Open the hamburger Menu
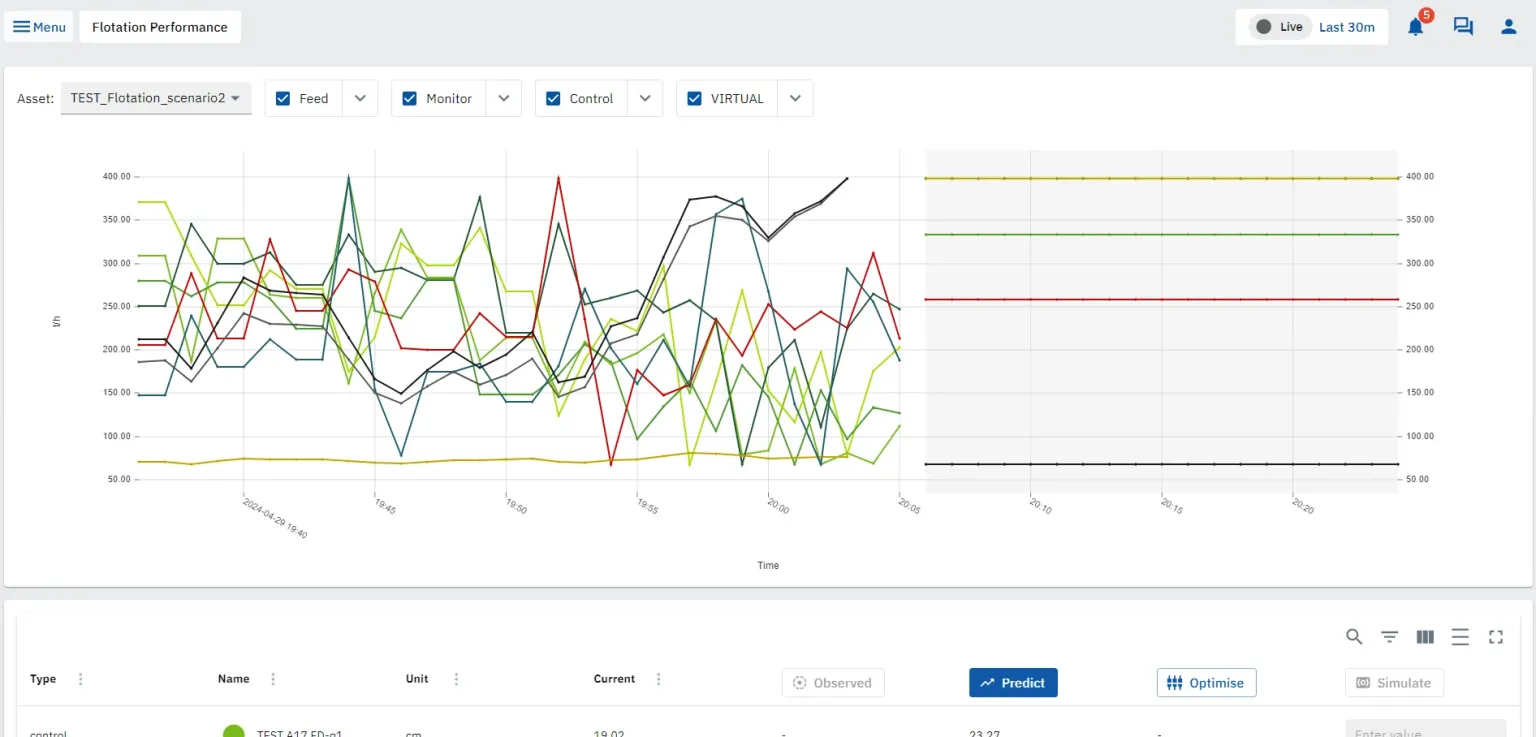The height and width of the screenshot is (737, 1536). (40, 27)
